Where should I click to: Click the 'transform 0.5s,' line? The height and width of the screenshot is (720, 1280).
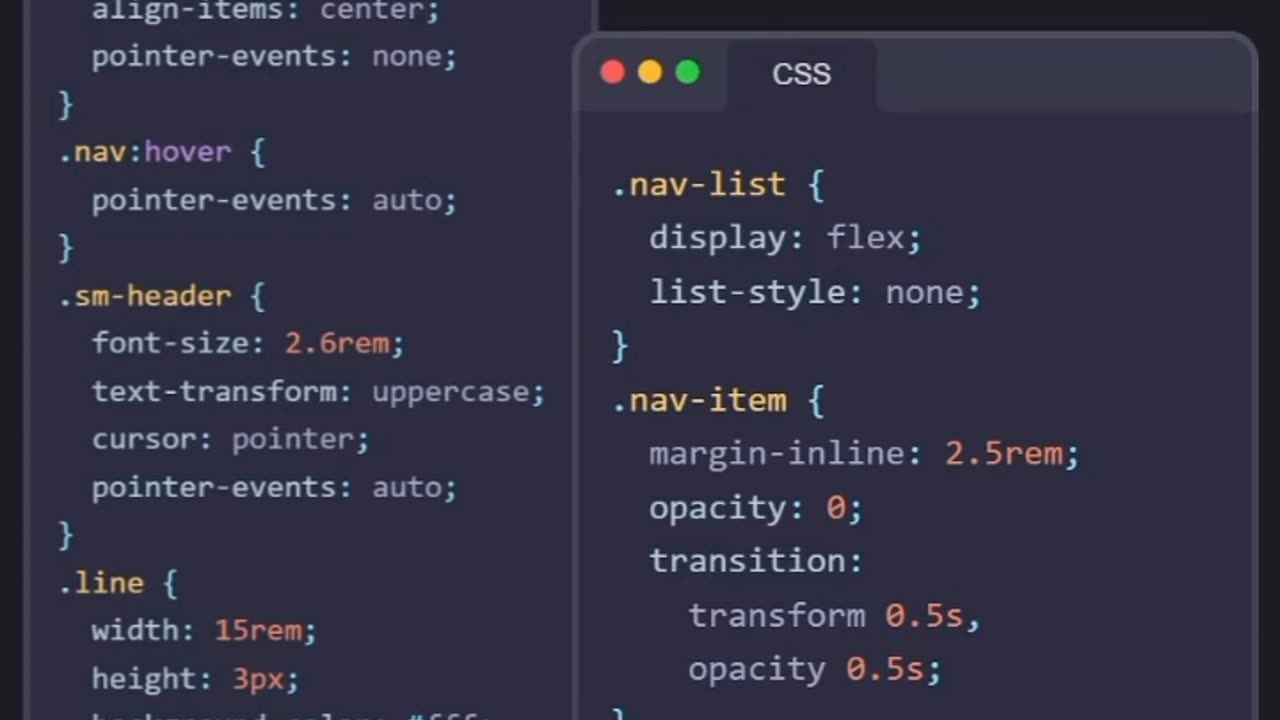click(835, 615)
